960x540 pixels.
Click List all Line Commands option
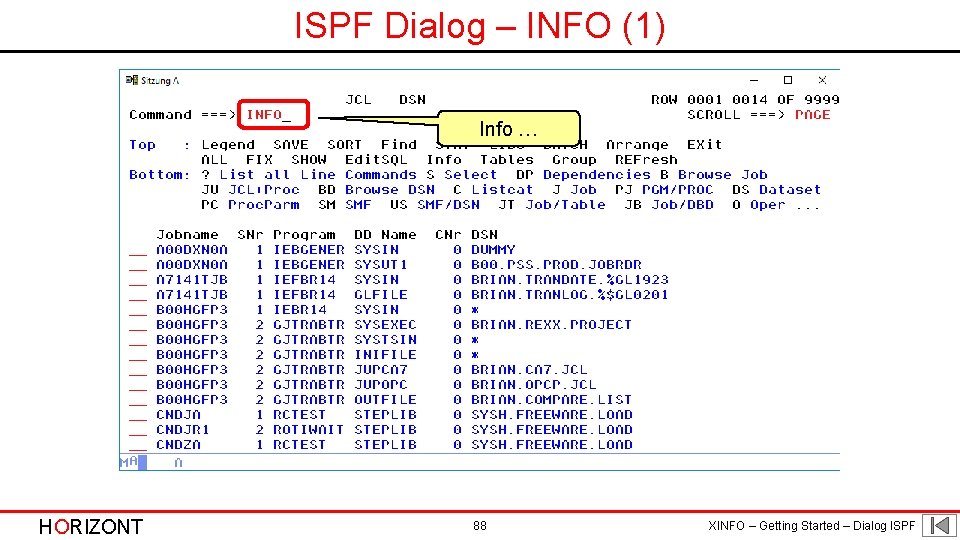point(309,174)
